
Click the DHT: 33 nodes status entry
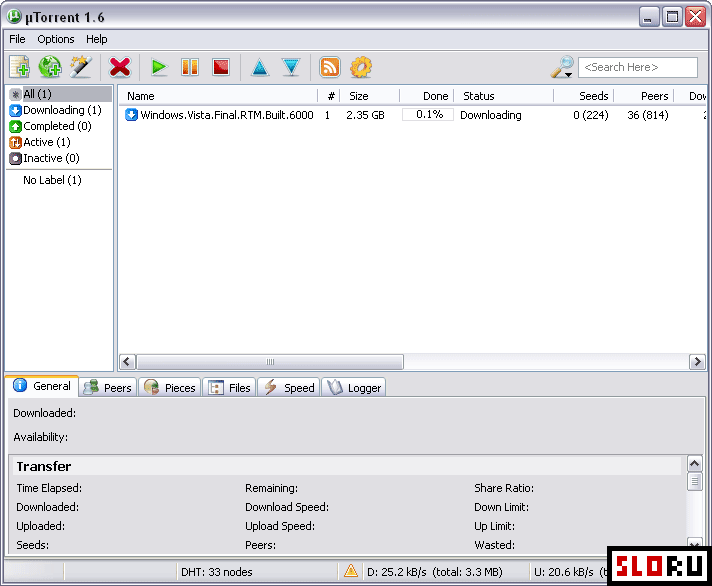pos(217,572)
